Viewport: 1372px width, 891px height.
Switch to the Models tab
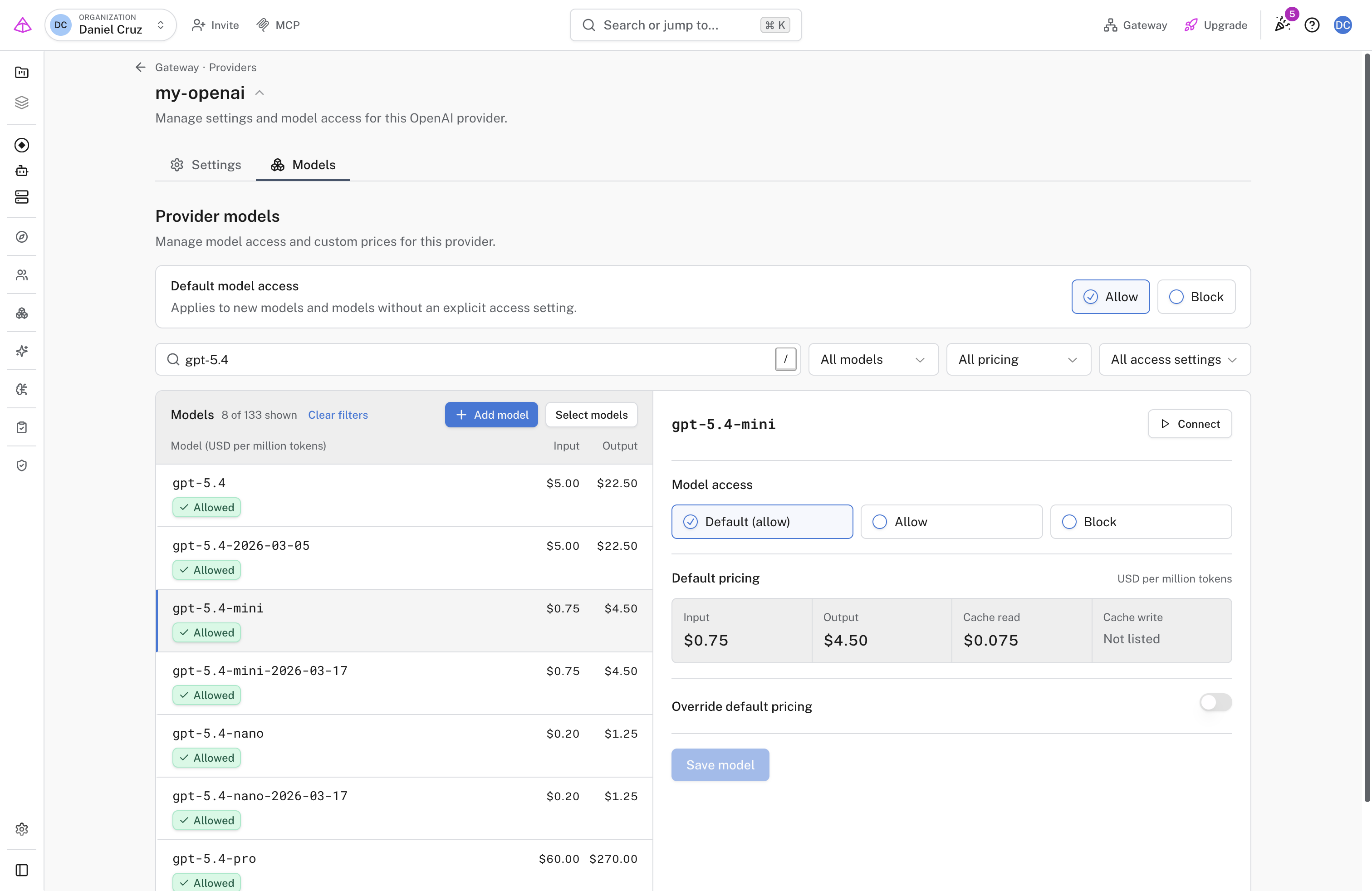(x=303, y=165)
